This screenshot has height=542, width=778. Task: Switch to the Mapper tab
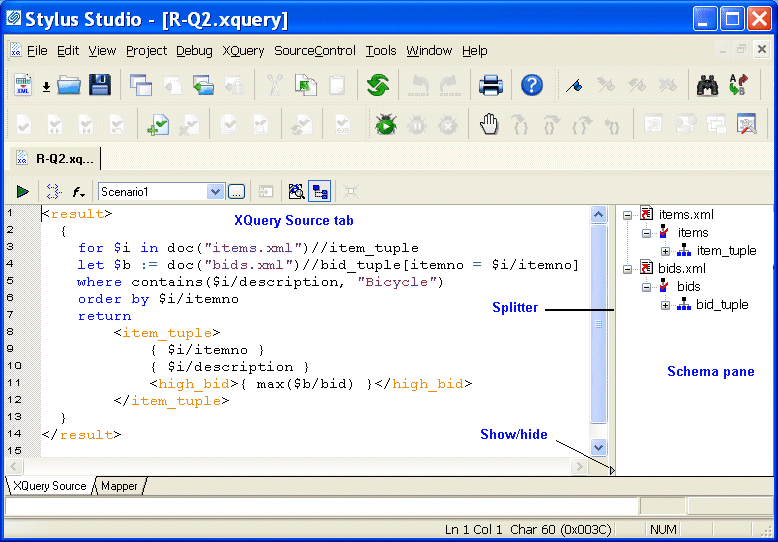[119, 486]
